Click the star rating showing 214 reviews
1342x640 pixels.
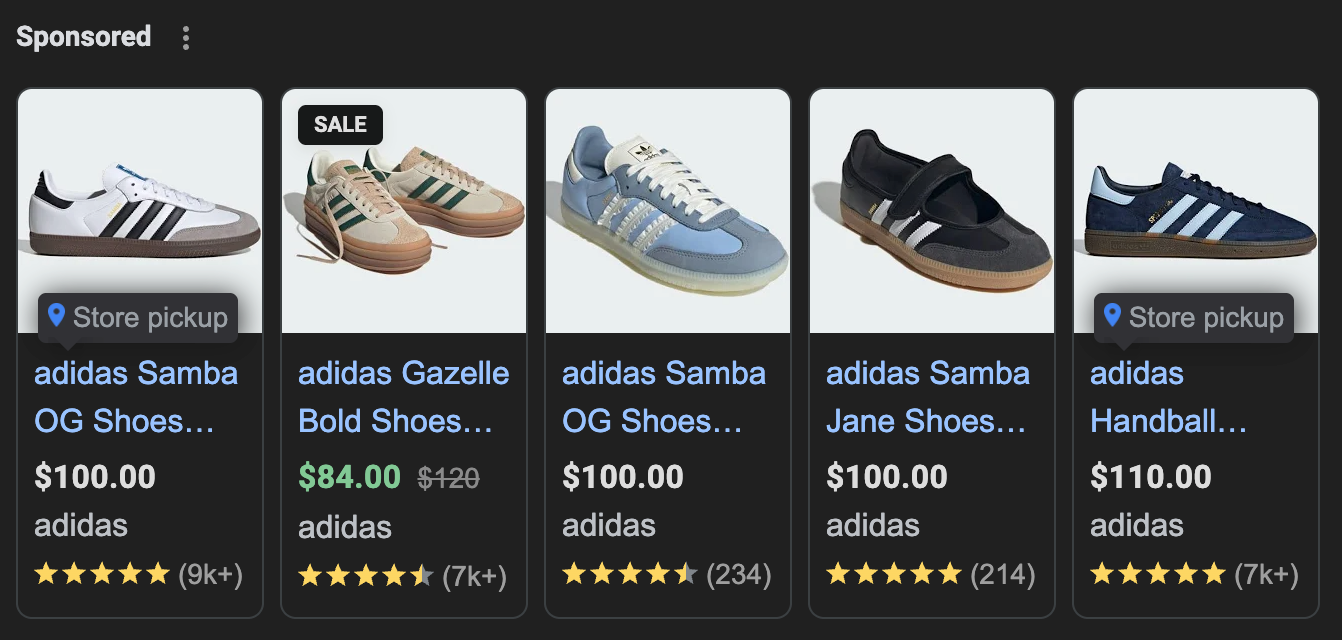pyautogui.click(x=893, y=574)
